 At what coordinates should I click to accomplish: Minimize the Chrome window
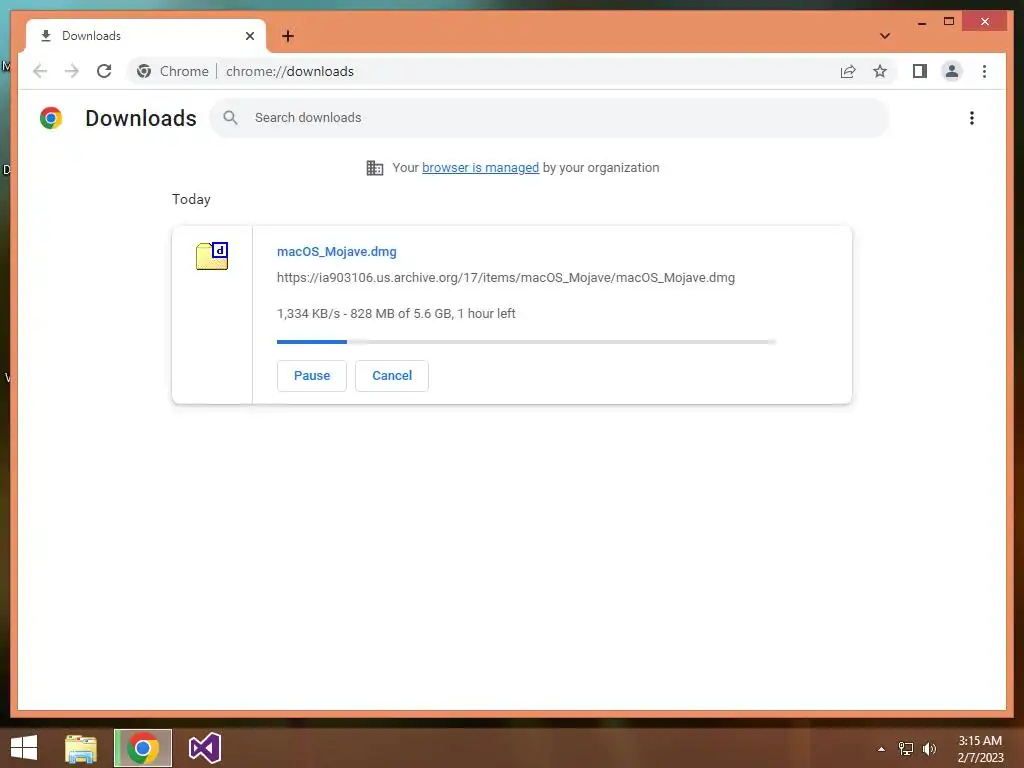921,22
